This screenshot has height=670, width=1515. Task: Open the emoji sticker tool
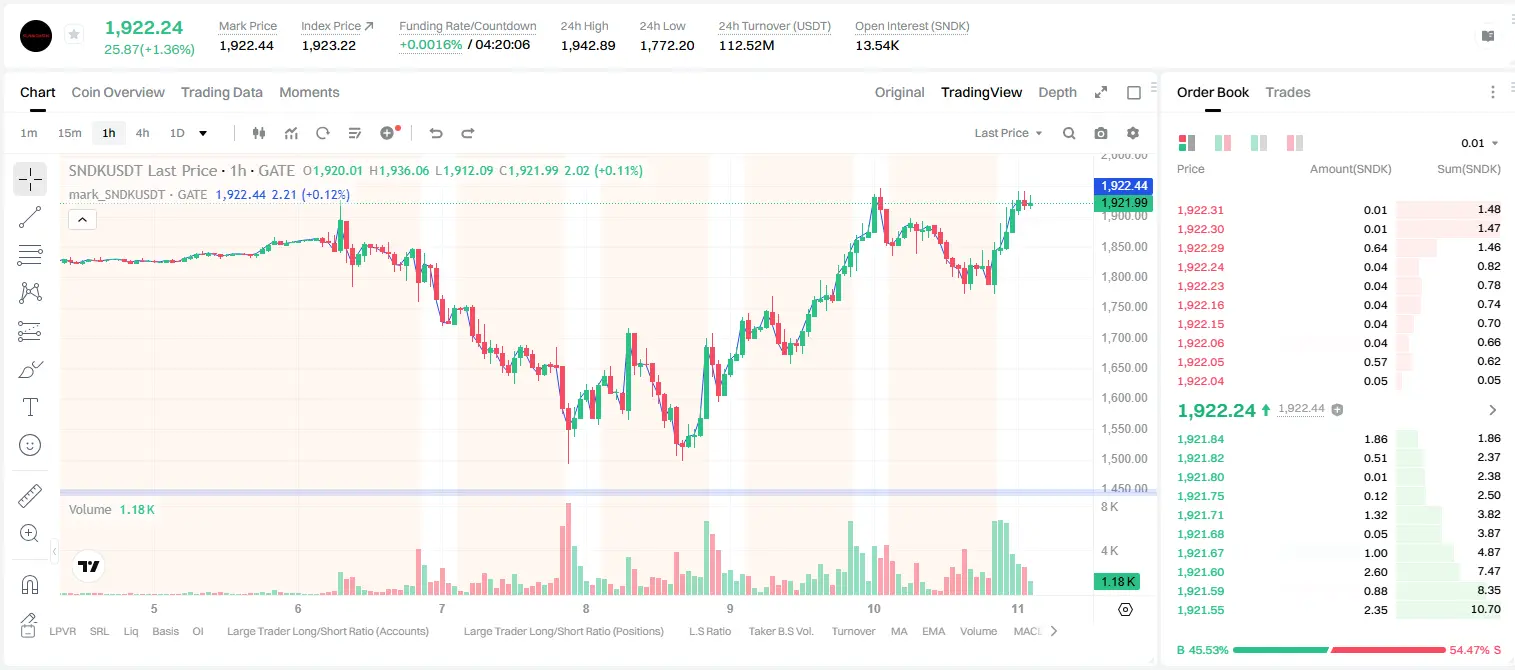(30, 445)
